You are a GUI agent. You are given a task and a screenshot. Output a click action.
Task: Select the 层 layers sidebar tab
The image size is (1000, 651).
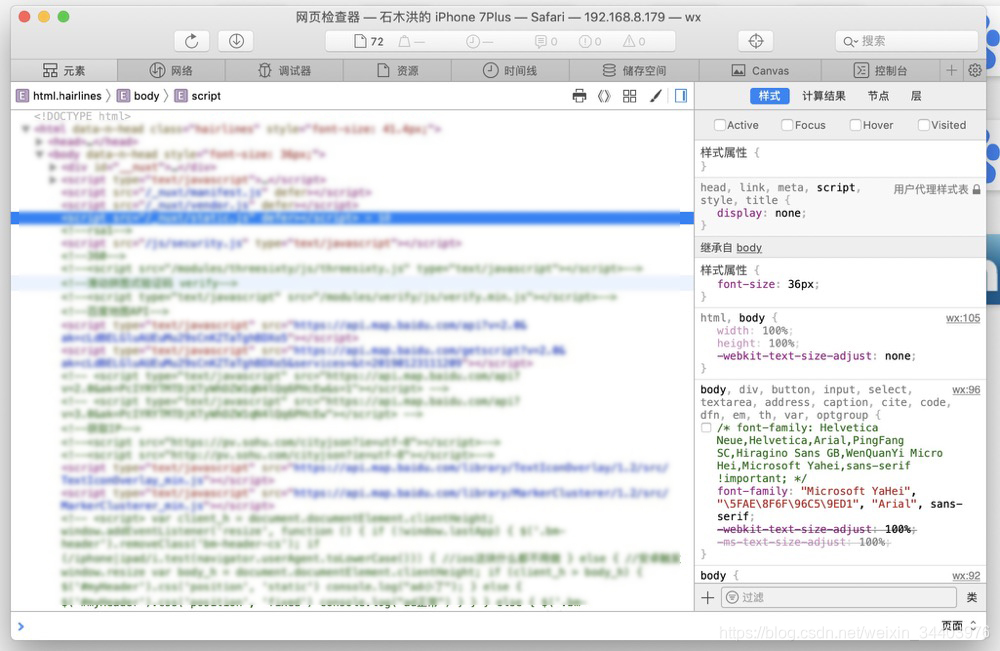[x=916, y=96]
